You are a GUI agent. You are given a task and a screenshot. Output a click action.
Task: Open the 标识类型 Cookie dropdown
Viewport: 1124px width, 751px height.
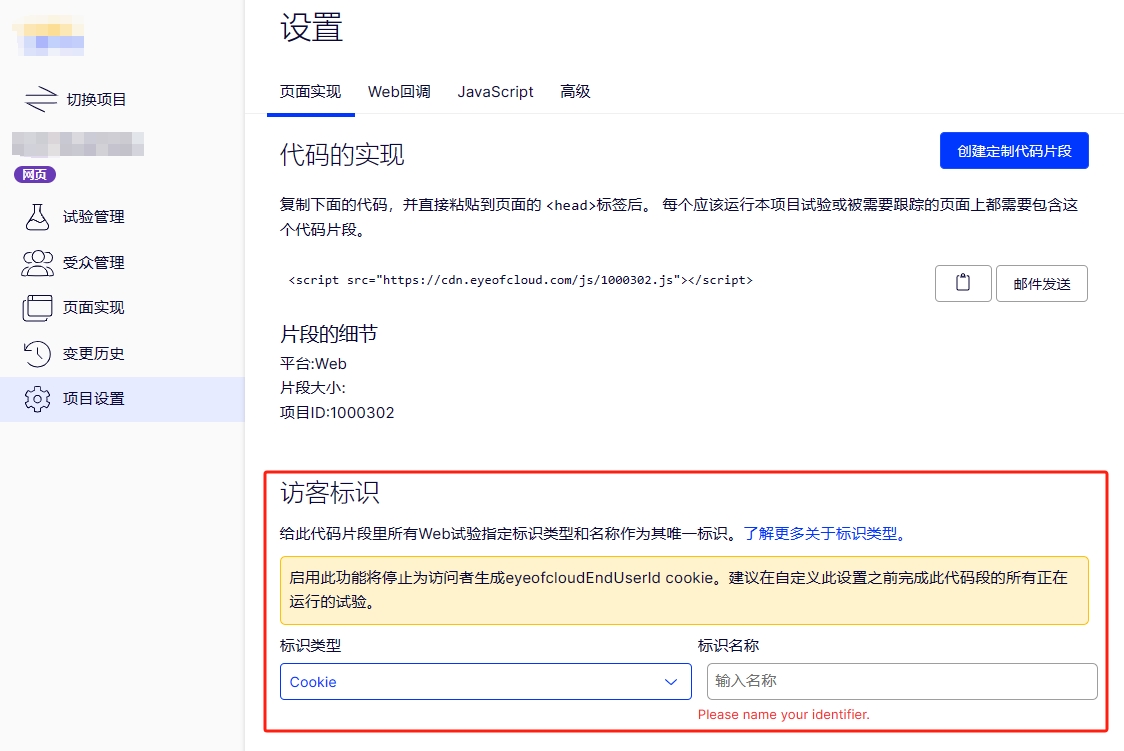pos(485,682)
